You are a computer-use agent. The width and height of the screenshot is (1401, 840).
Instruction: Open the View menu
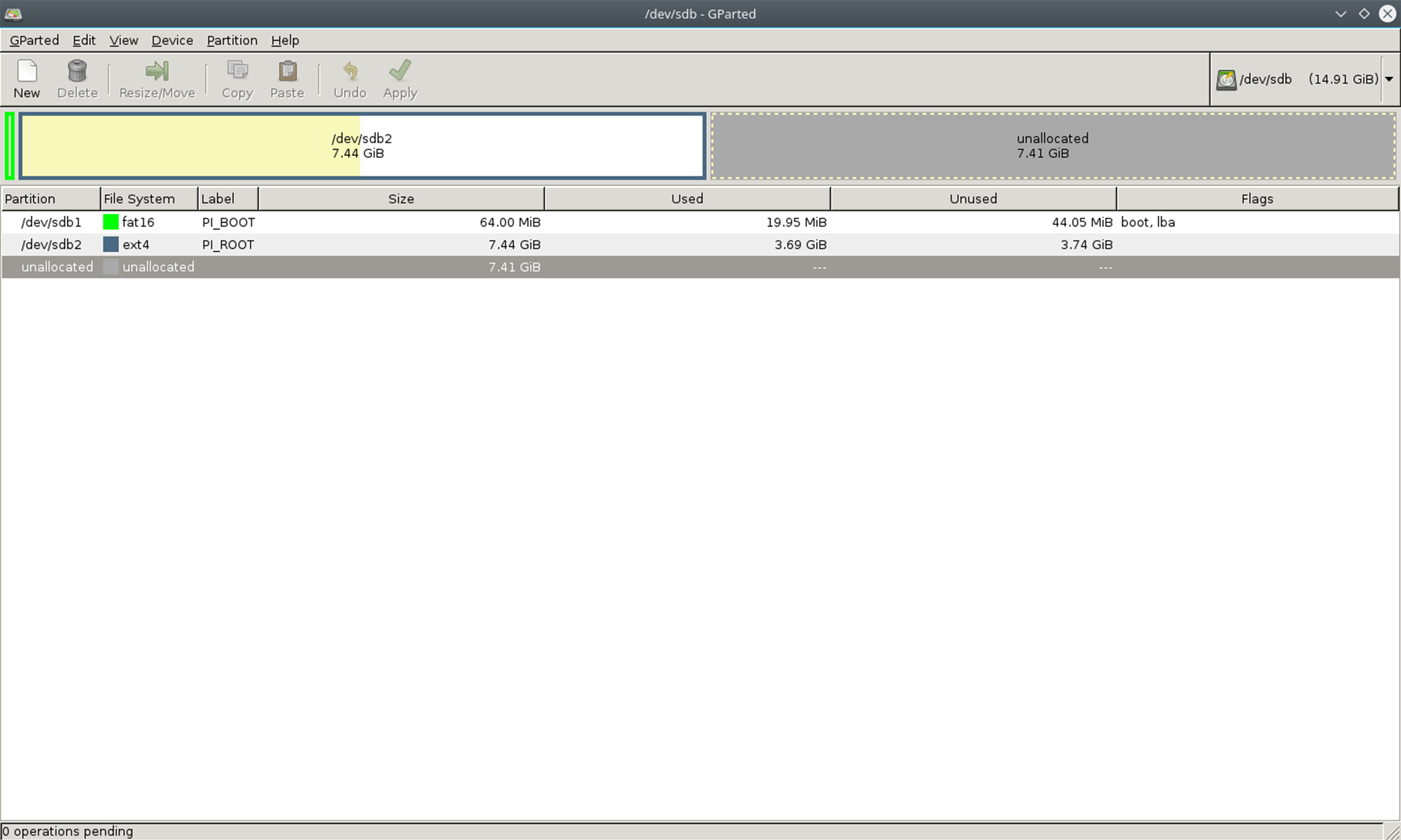123,40
